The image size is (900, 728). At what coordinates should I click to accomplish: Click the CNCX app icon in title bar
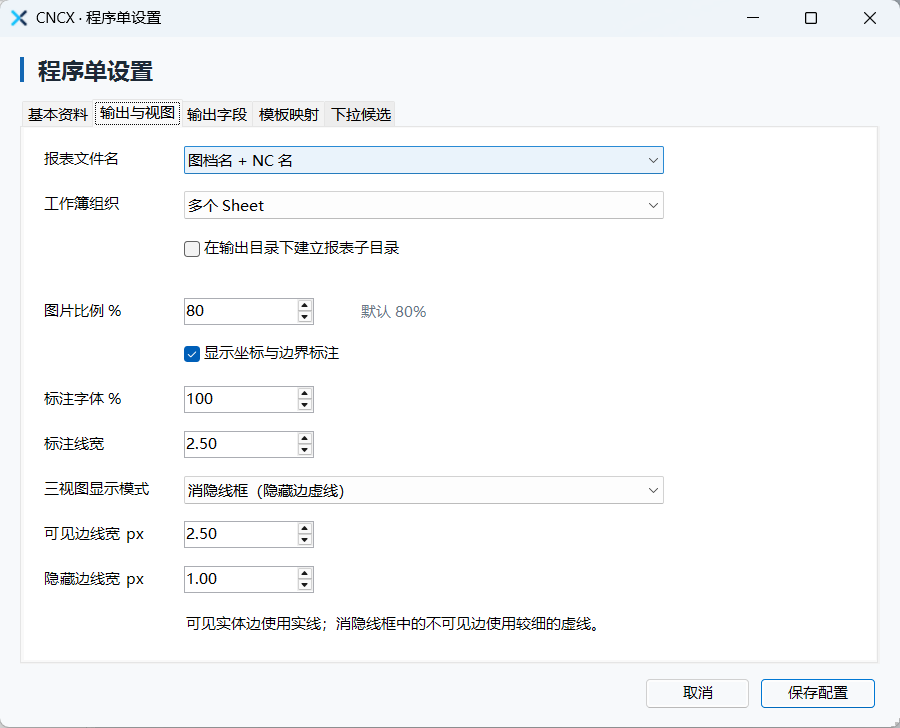click(19, 18)
